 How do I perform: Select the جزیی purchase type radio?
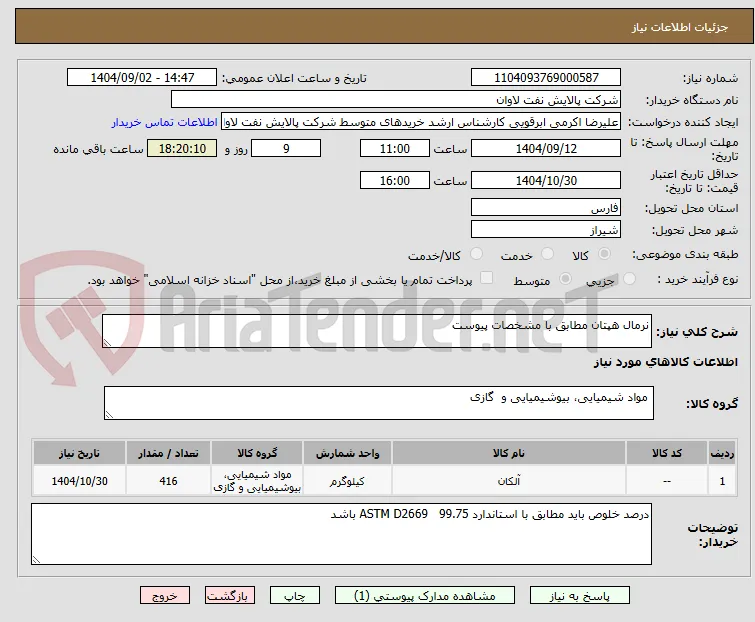(629, 279)
